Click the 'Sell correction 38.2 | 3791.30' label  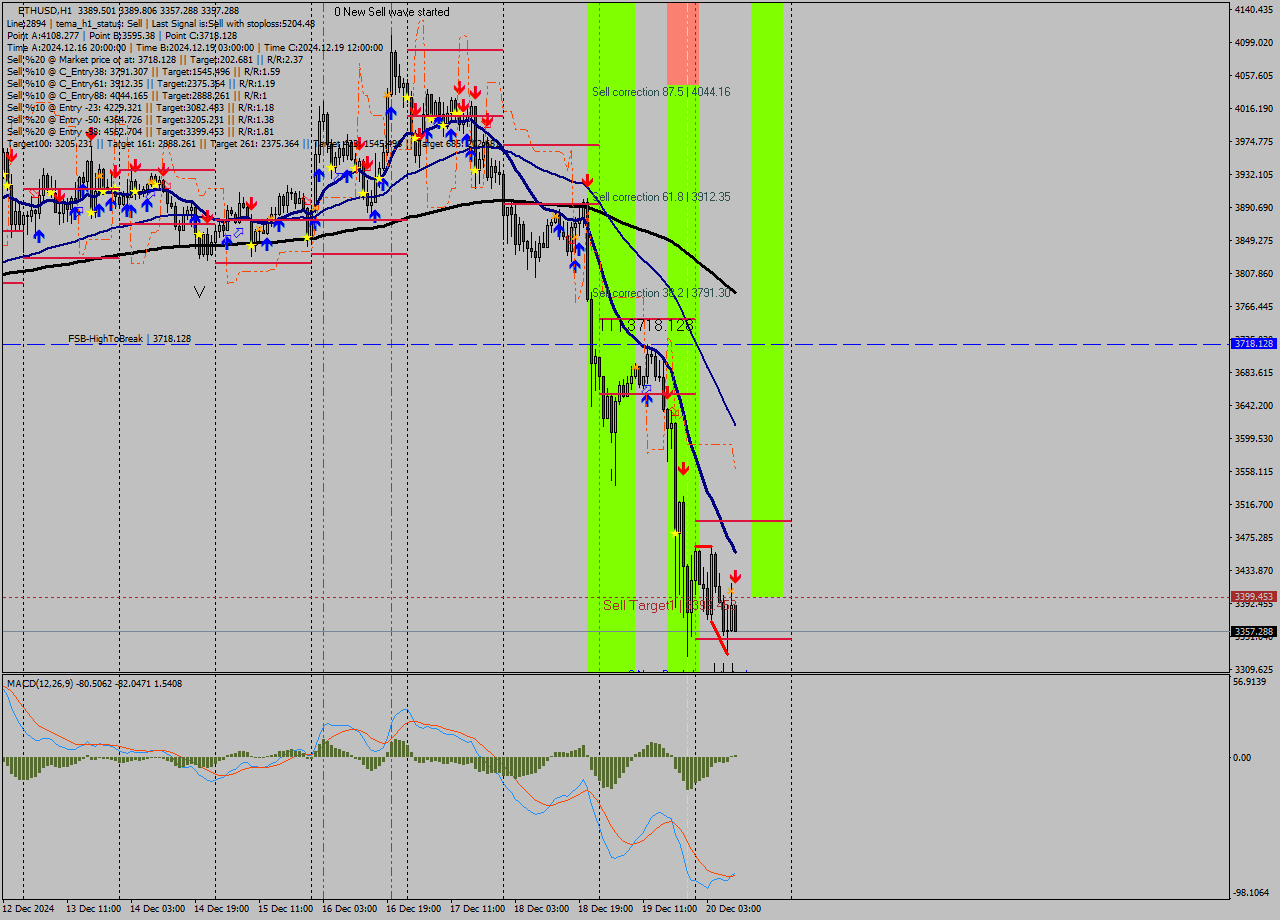click(x=661, y=293)
